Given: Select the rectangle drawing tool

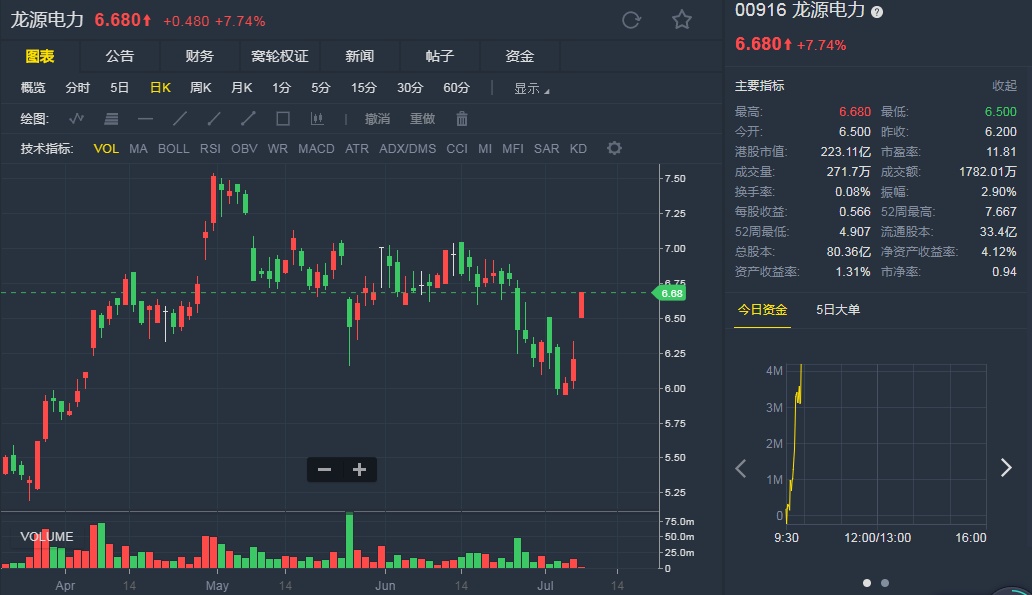Looking at the screenshot, I should pyautogui.click(x=283, y=119).
